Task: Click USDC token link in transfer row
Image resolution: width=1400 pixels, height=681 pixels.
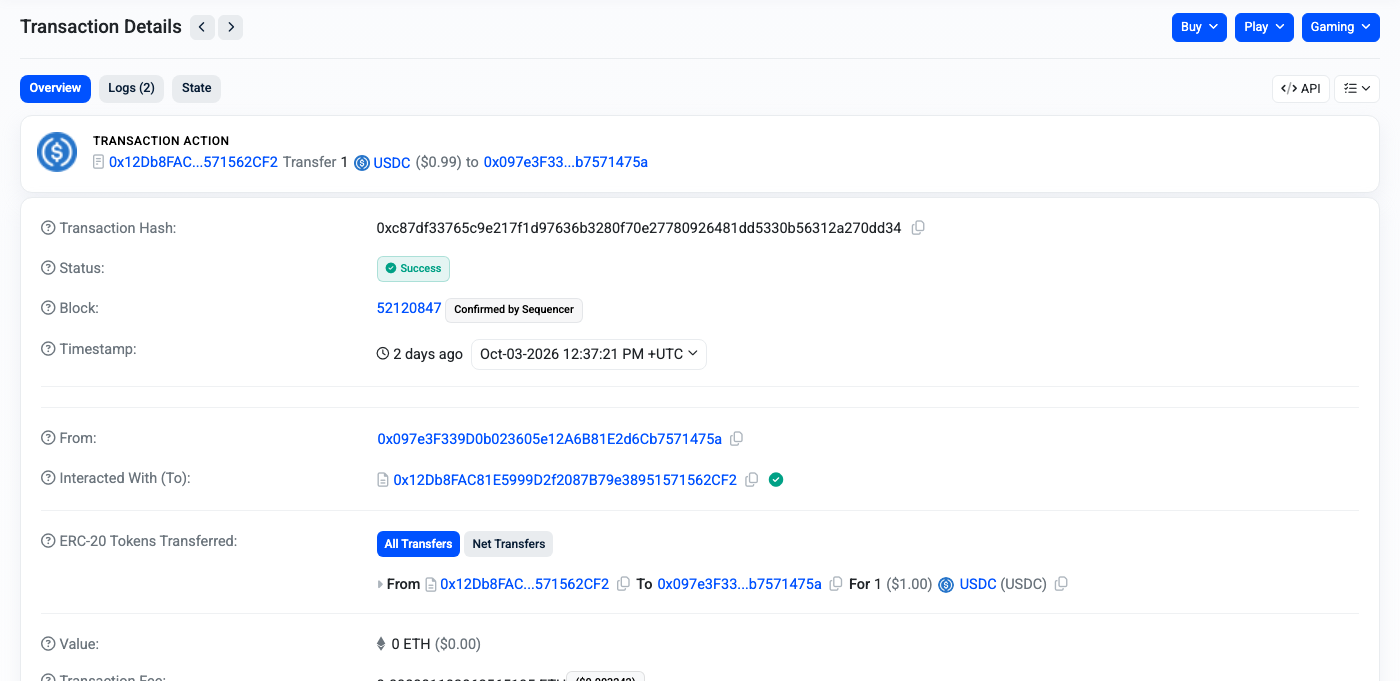Action: pos(978,584)
